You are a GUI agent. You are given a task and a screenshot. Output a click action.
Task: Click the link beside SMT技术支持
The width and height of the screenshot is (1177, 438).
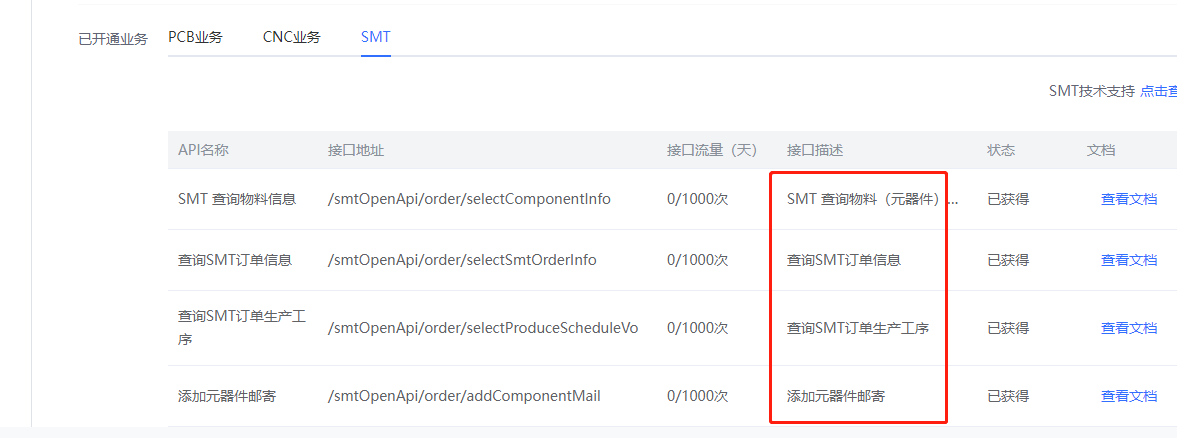(1158, 91)
